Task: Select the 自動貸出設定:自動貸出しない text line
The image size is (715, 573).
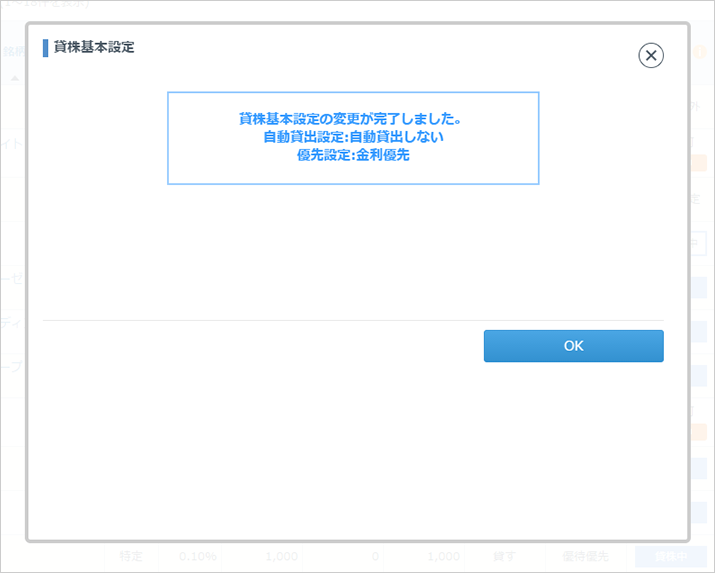Action: (x=352, y=137)
